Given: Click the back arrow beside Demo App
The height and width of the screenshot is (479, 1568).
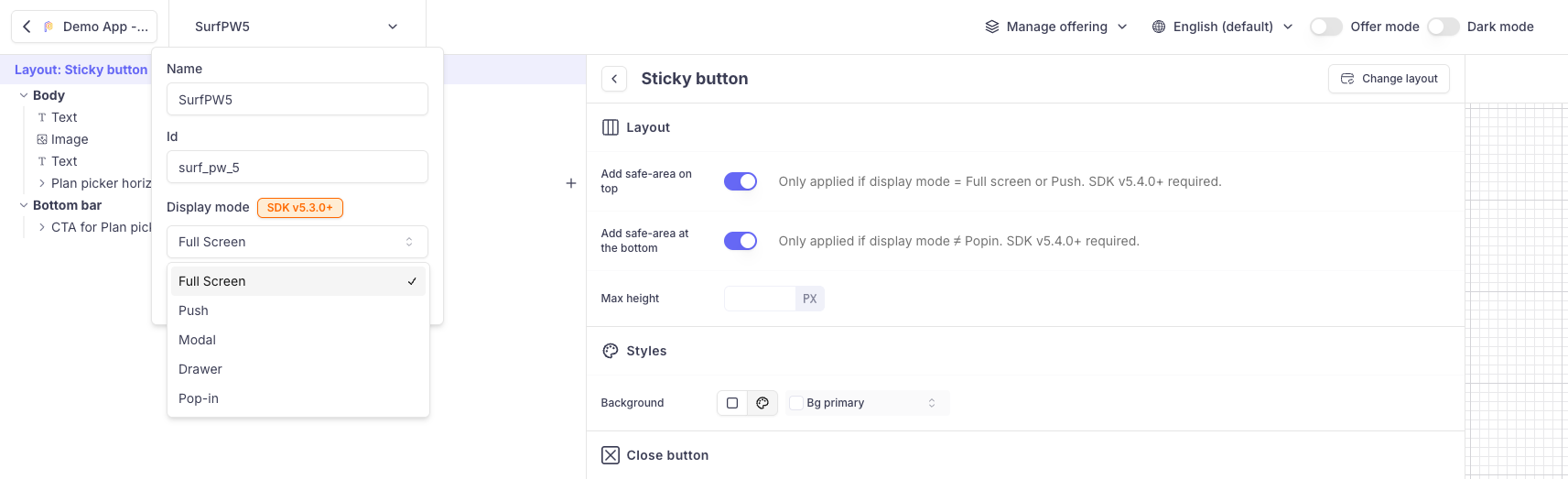Looking at the screenshot, I should [27, 27].
